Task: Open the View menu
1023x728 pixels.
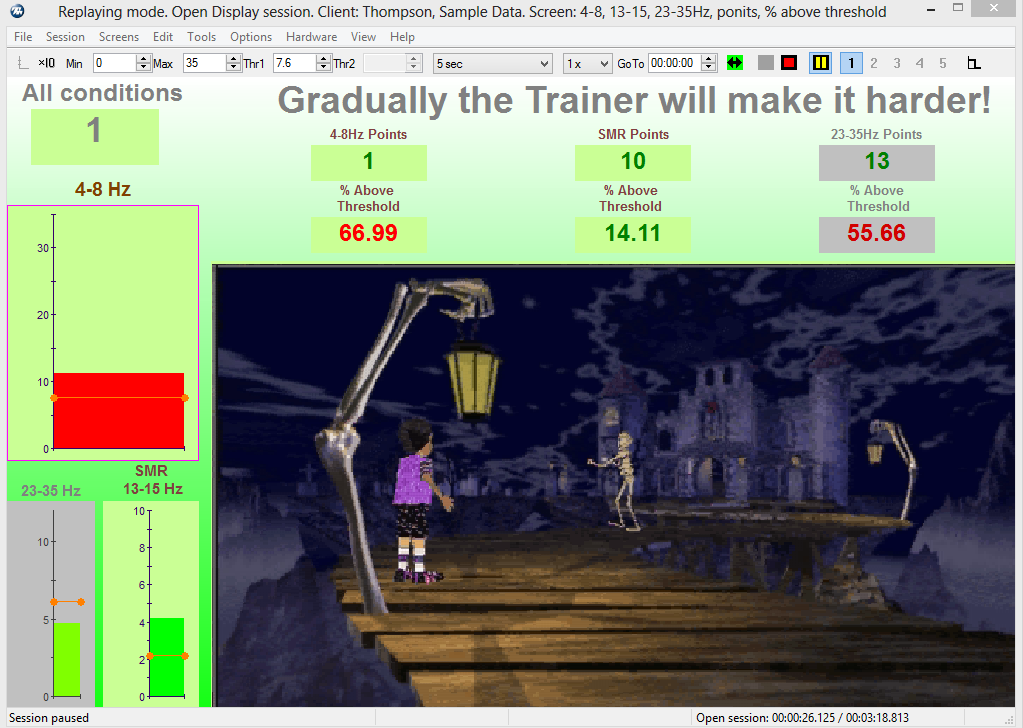Action: click(x=363, y=37)
